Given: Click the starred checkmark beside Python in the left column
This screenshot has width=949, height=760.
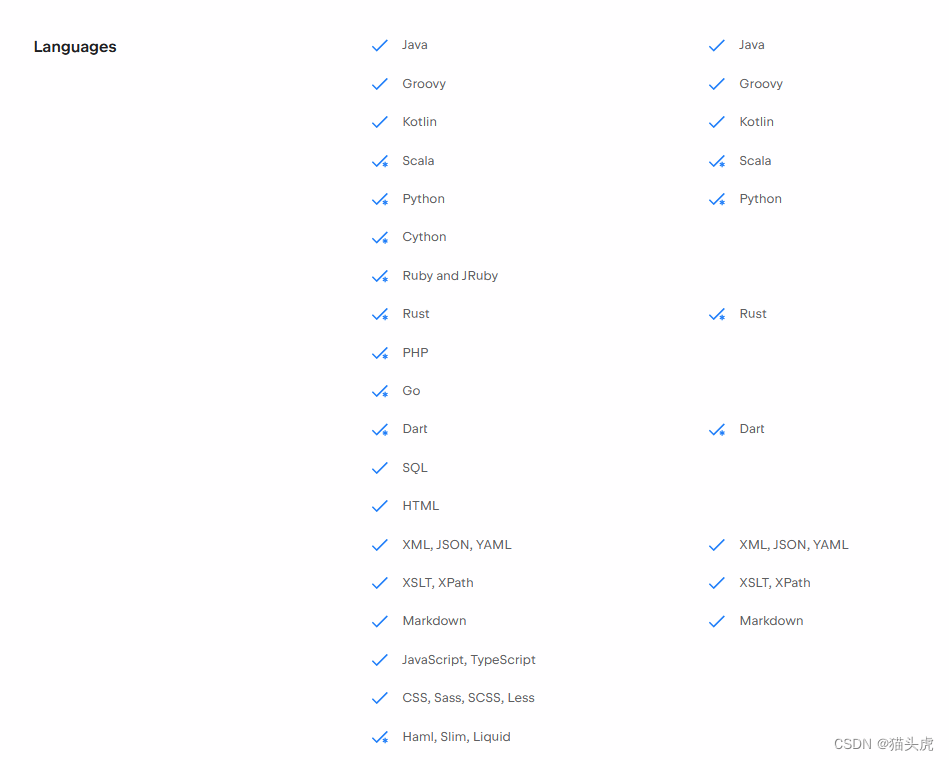Looking at the screenshot, I should click(379, 200).
